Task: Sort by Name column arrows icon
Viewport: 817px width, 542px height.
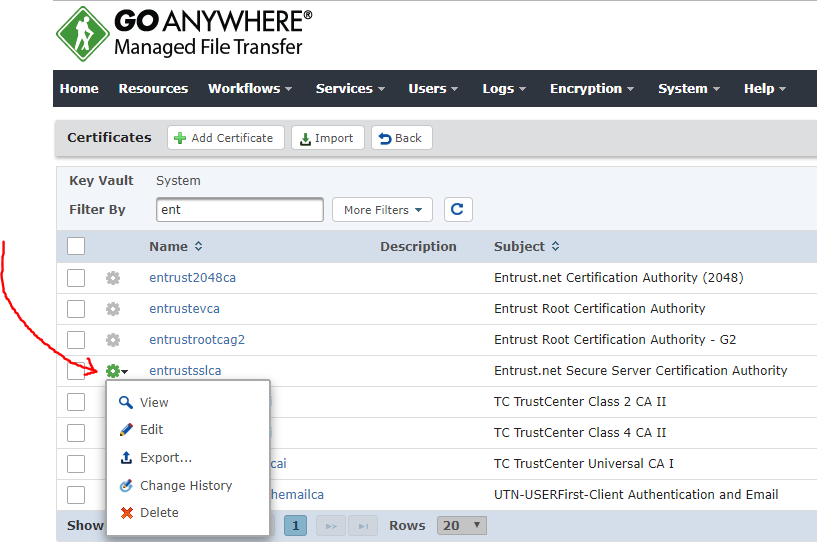Action: [198, 247]
